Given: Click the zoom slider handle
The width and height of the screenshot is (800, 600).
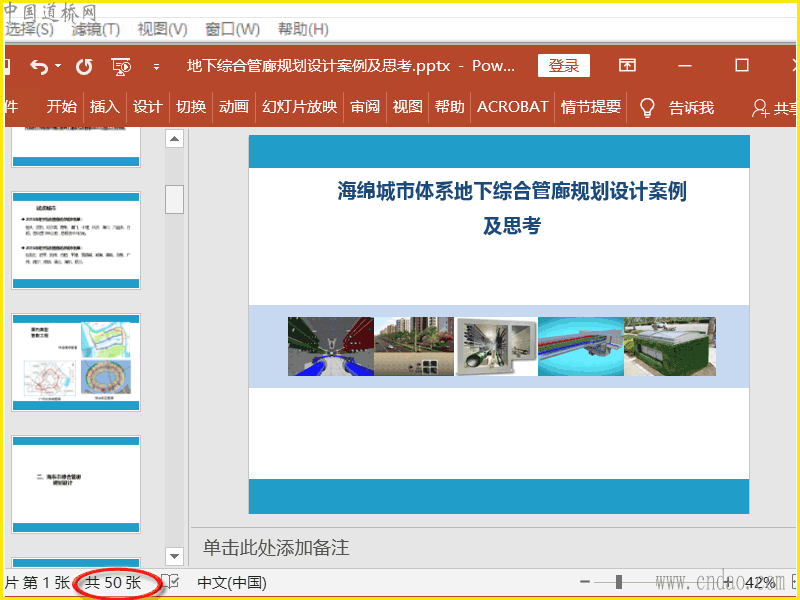Looking at the screenshot, I should click(x=619, y=582).
